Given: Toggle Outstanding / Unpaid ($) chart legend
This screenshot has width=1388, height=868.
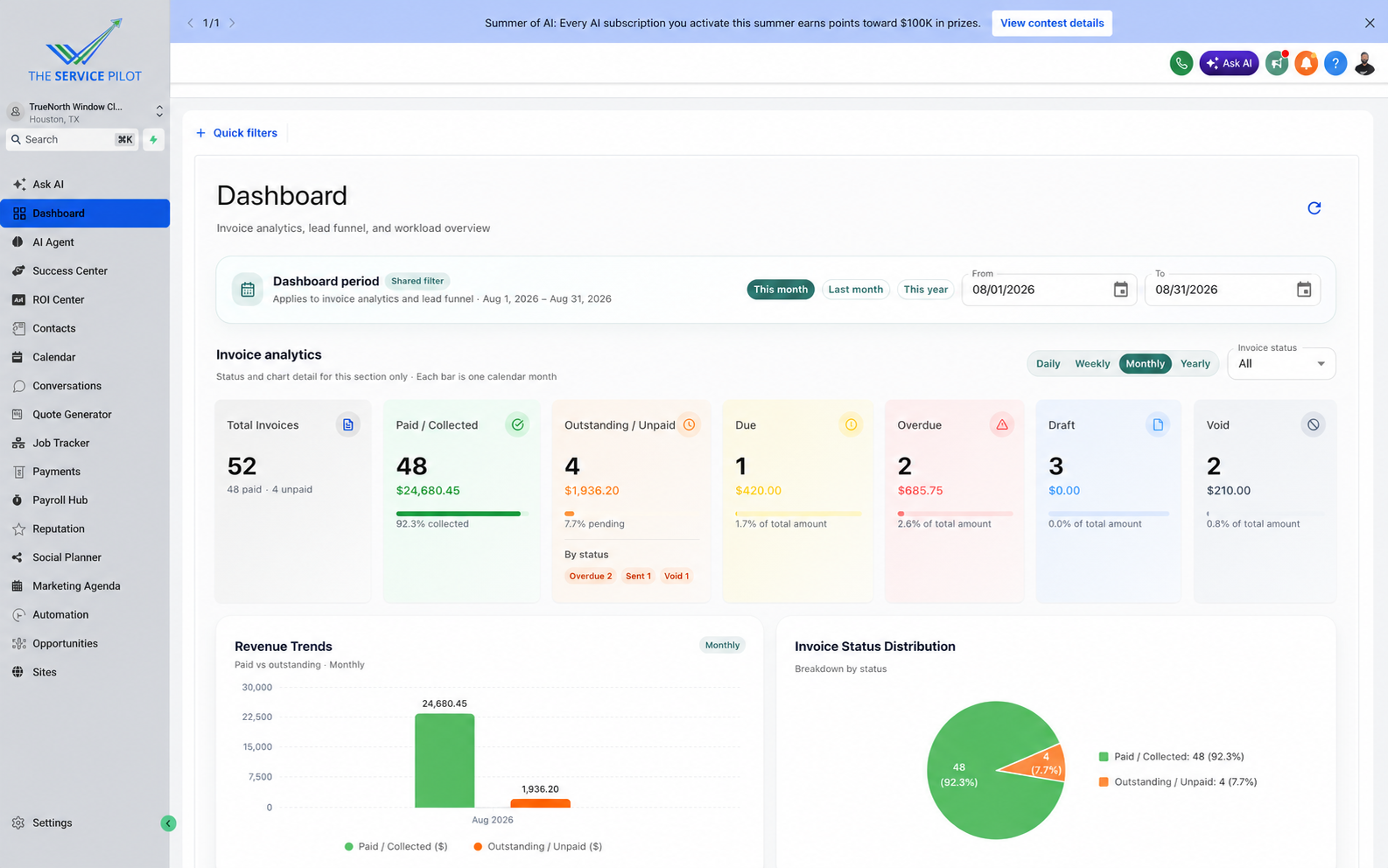Looking at the screenshot, I should (x=537, y=847).
